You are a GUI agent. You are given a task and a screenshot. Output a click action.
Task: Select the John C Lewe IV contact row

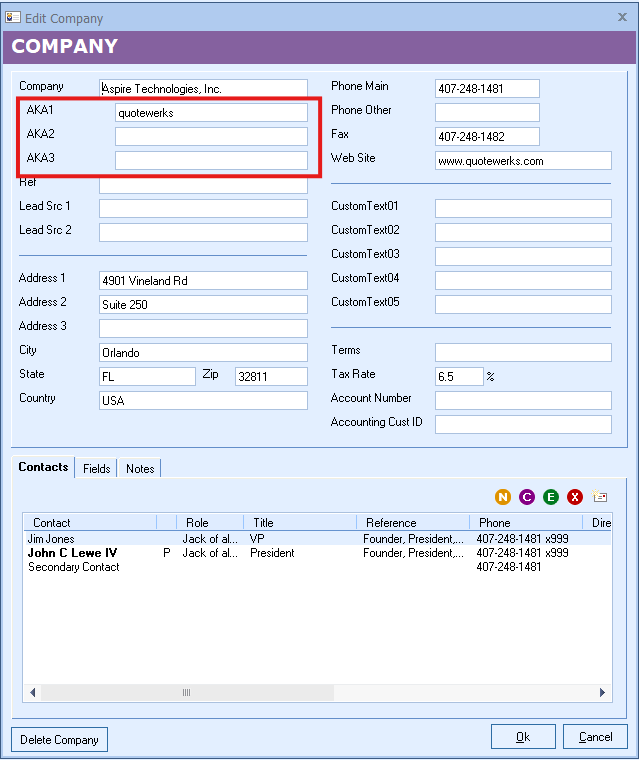coord(72,553)
